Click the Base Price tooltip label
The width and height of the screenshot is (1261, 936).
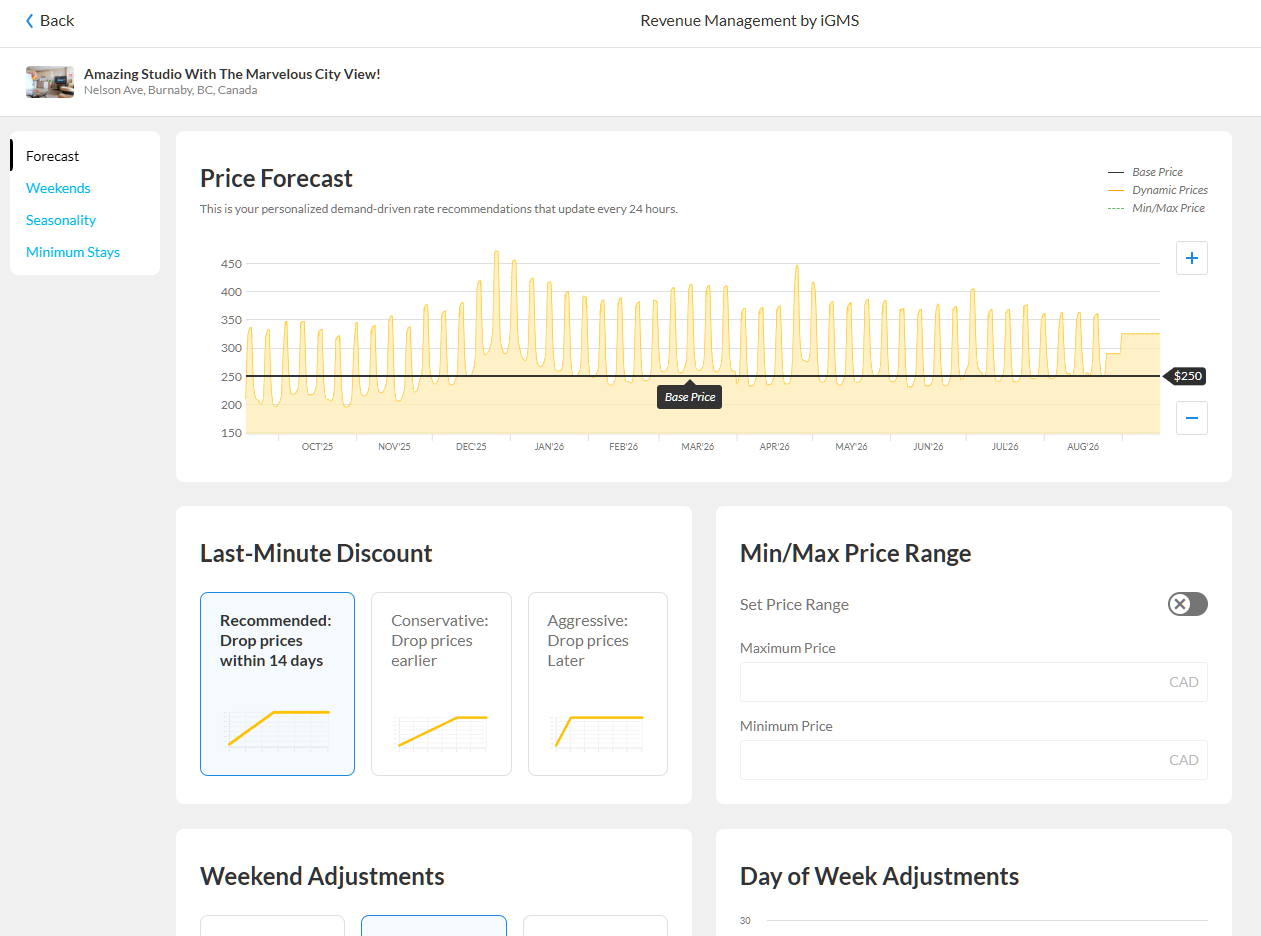[x=690, y=397]
